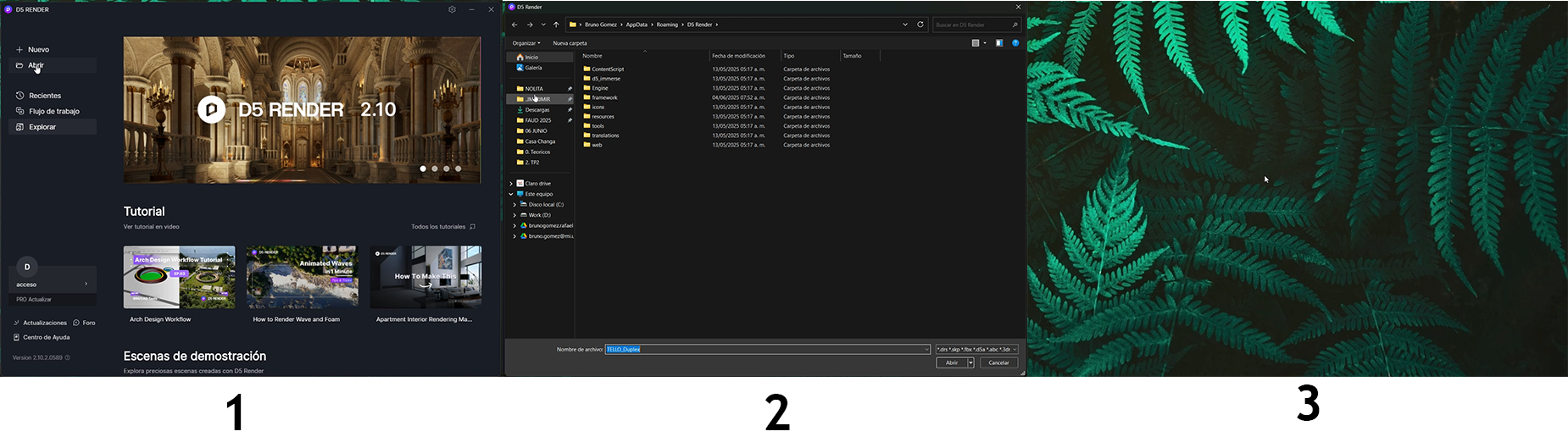Expand Disco local (C:) node
Viewport: 1568px width, 448px height.
pyautogui.click(x=514, y=205)
